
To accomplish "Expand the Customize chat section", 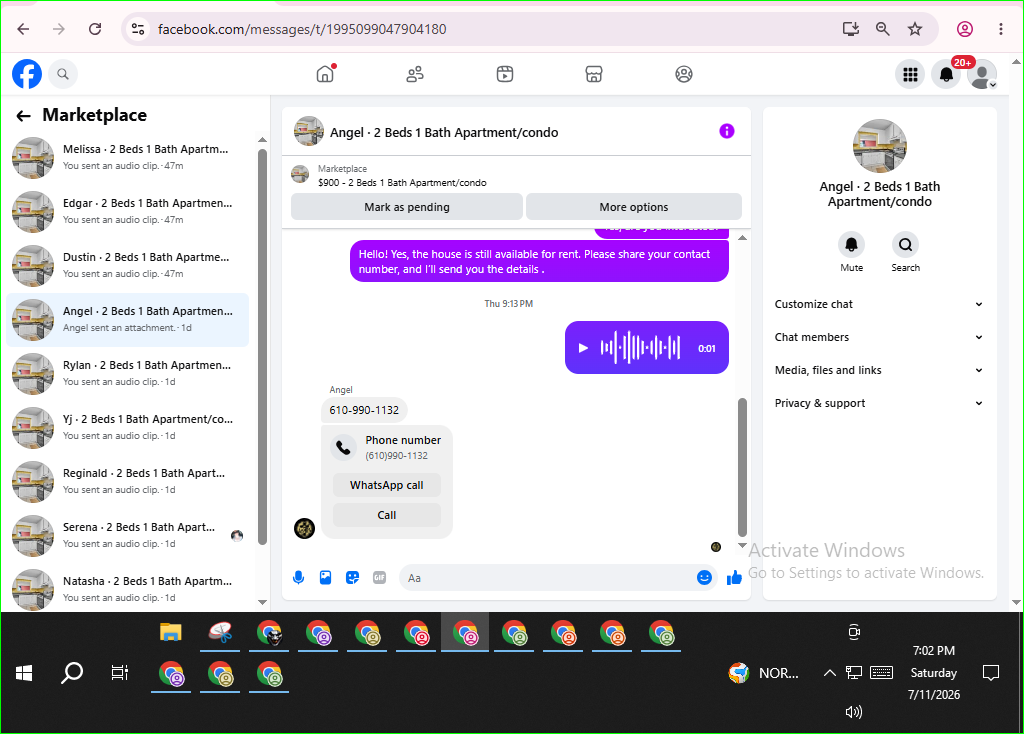I will point(878,304).
